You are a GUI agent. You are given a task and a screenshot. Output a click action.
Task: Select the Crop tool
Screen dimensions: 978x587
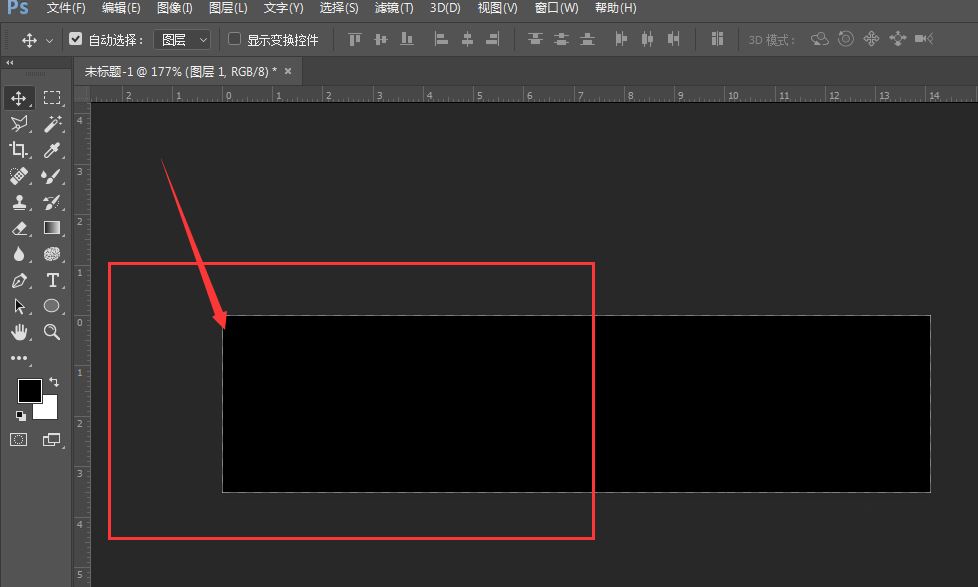(x=19, y=150)
